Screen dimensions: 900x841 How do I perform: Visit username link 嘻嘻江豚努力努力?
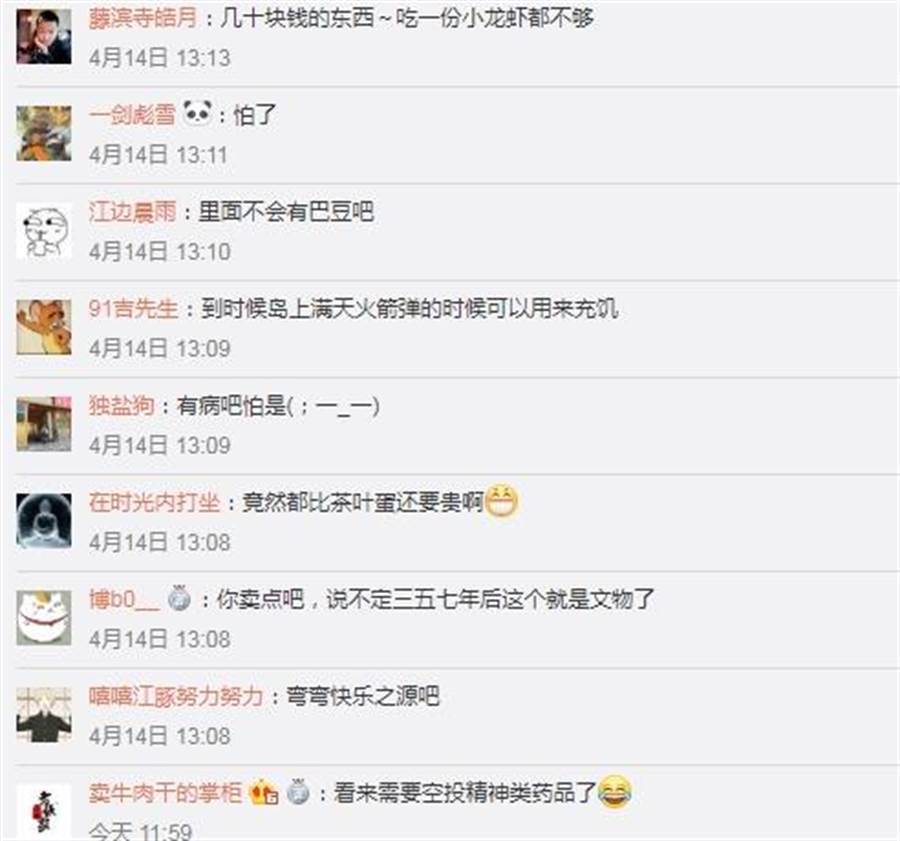(176, 697)
